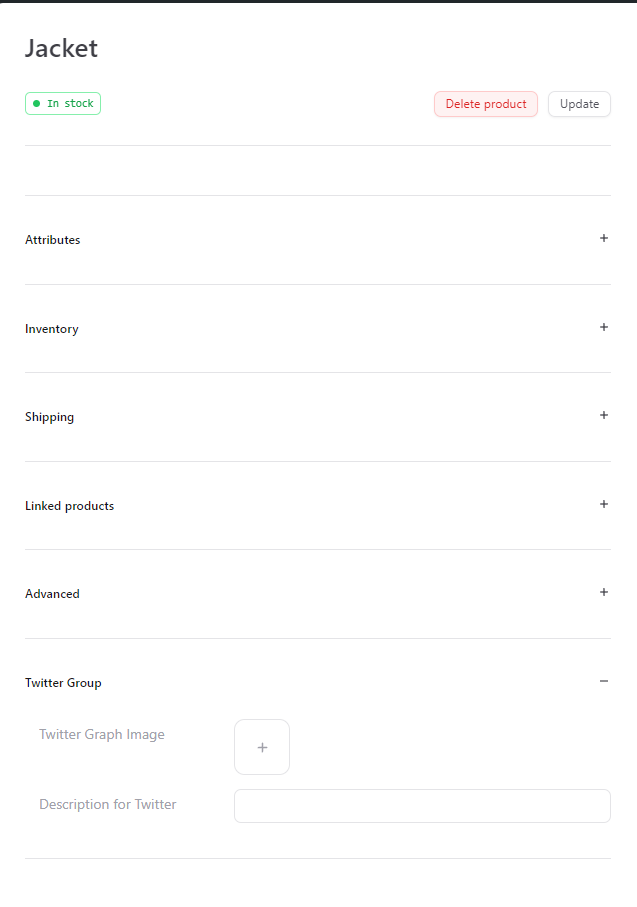Click the Update button
This screenshot has width=637, height=907.
click(579, 104)
